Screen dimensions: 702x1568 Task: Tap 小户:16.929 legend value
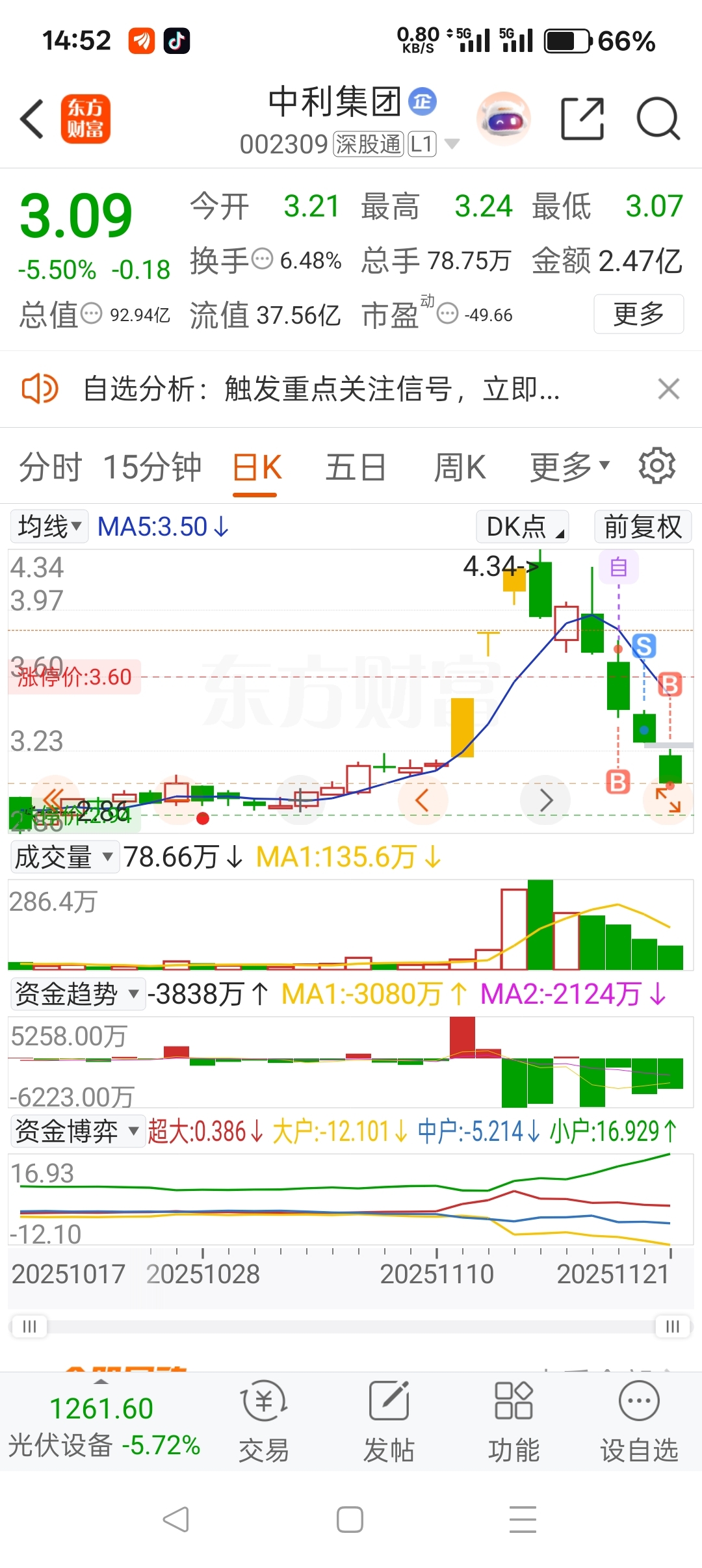point(614,1132)
